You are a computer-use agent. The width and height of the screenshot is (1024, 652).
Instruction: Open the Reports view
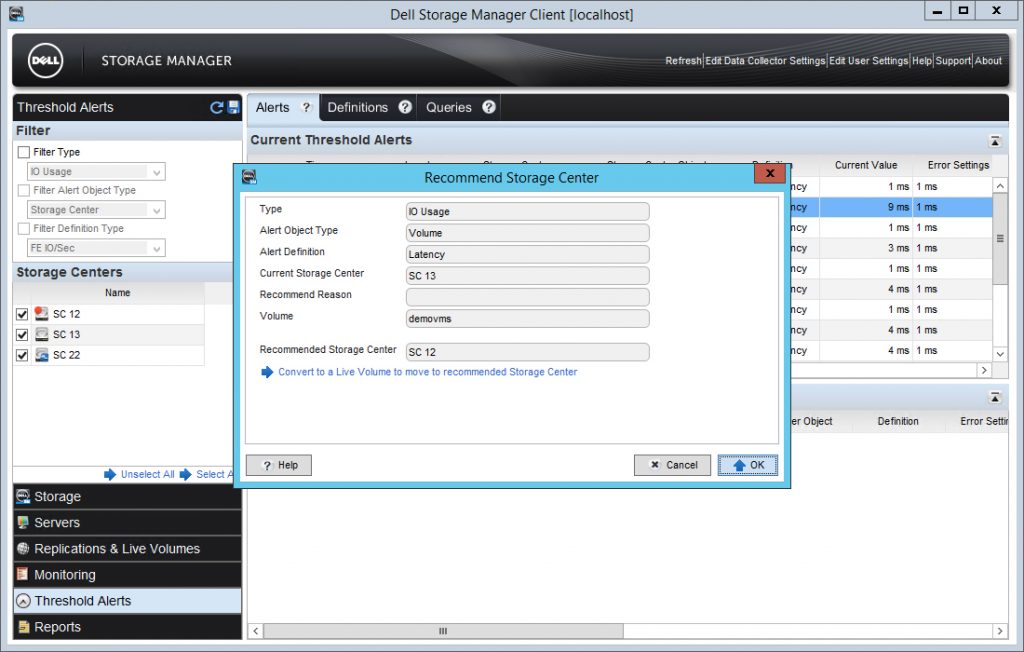pos(127,627)
